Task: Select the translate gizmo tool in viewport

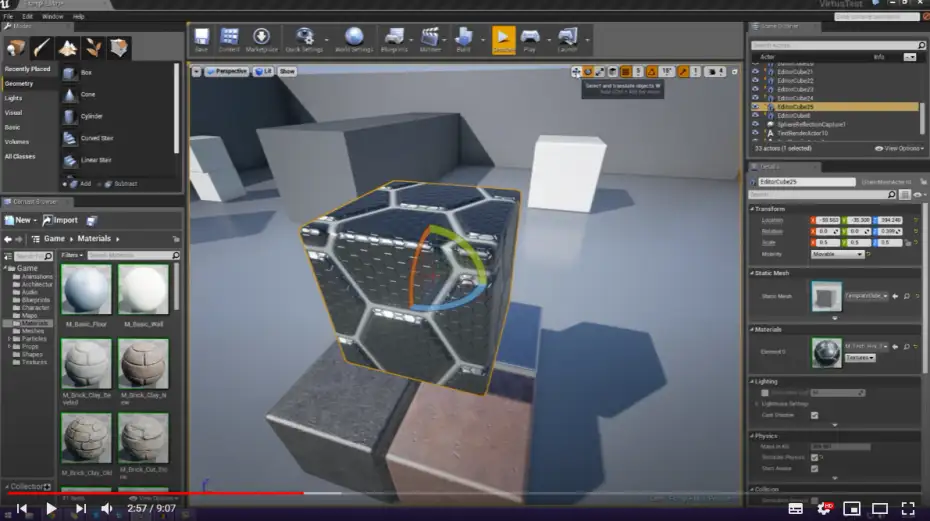Action: click(x=576, y=72)
